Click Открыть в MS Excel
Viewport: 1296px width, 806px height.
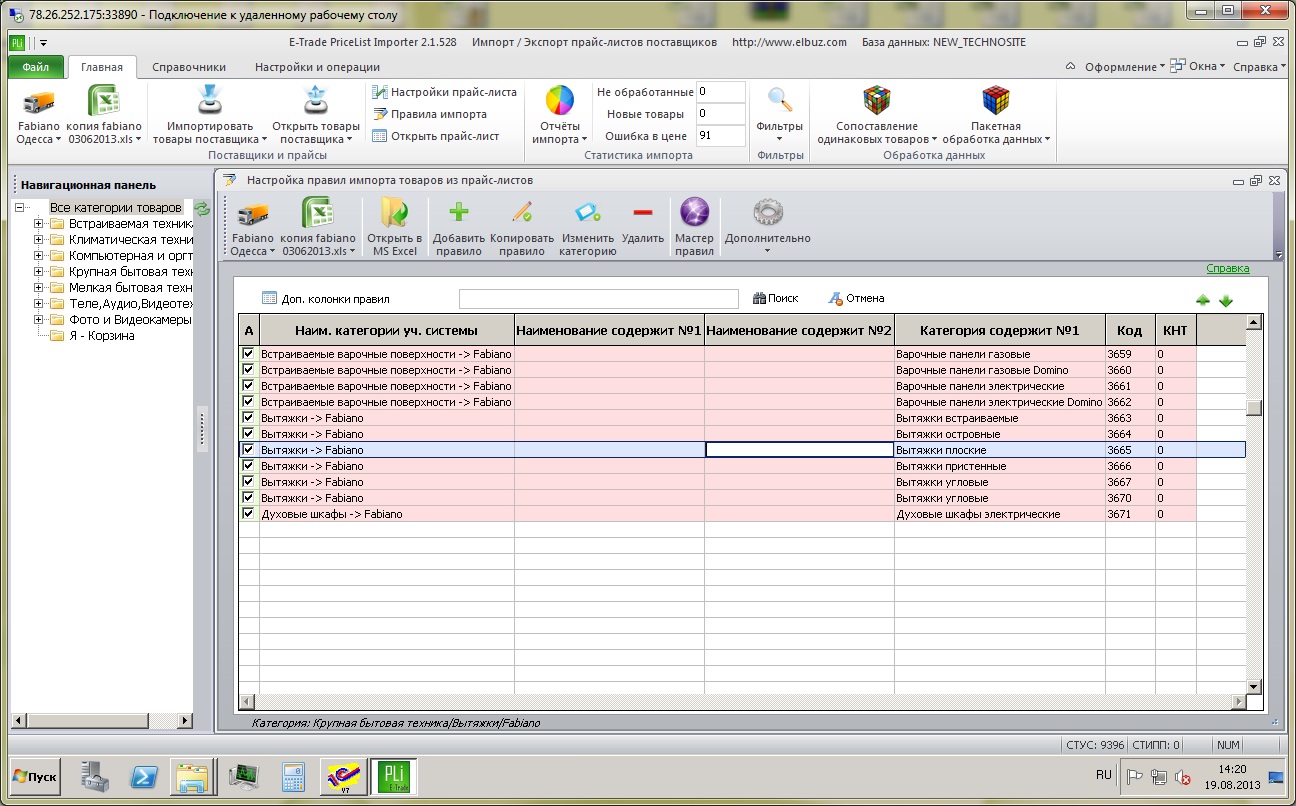coord(394,228)
